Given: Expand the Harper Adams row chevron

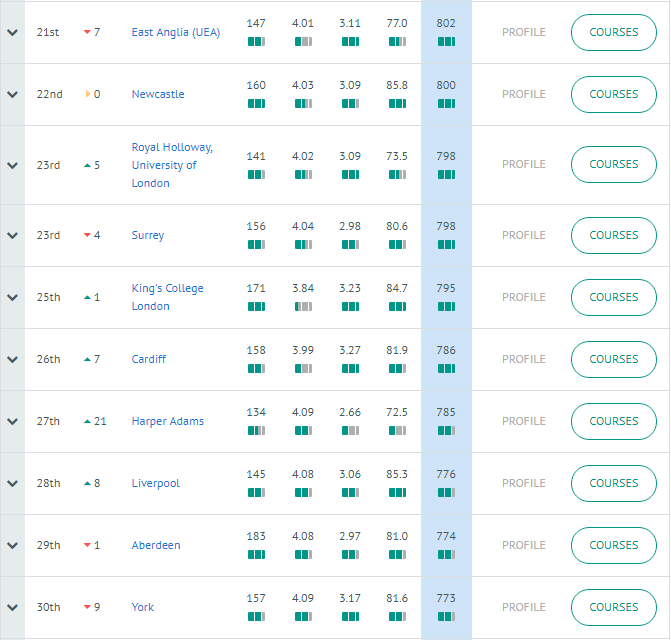Looking at the screenshot, I should [x=12, y=421].
